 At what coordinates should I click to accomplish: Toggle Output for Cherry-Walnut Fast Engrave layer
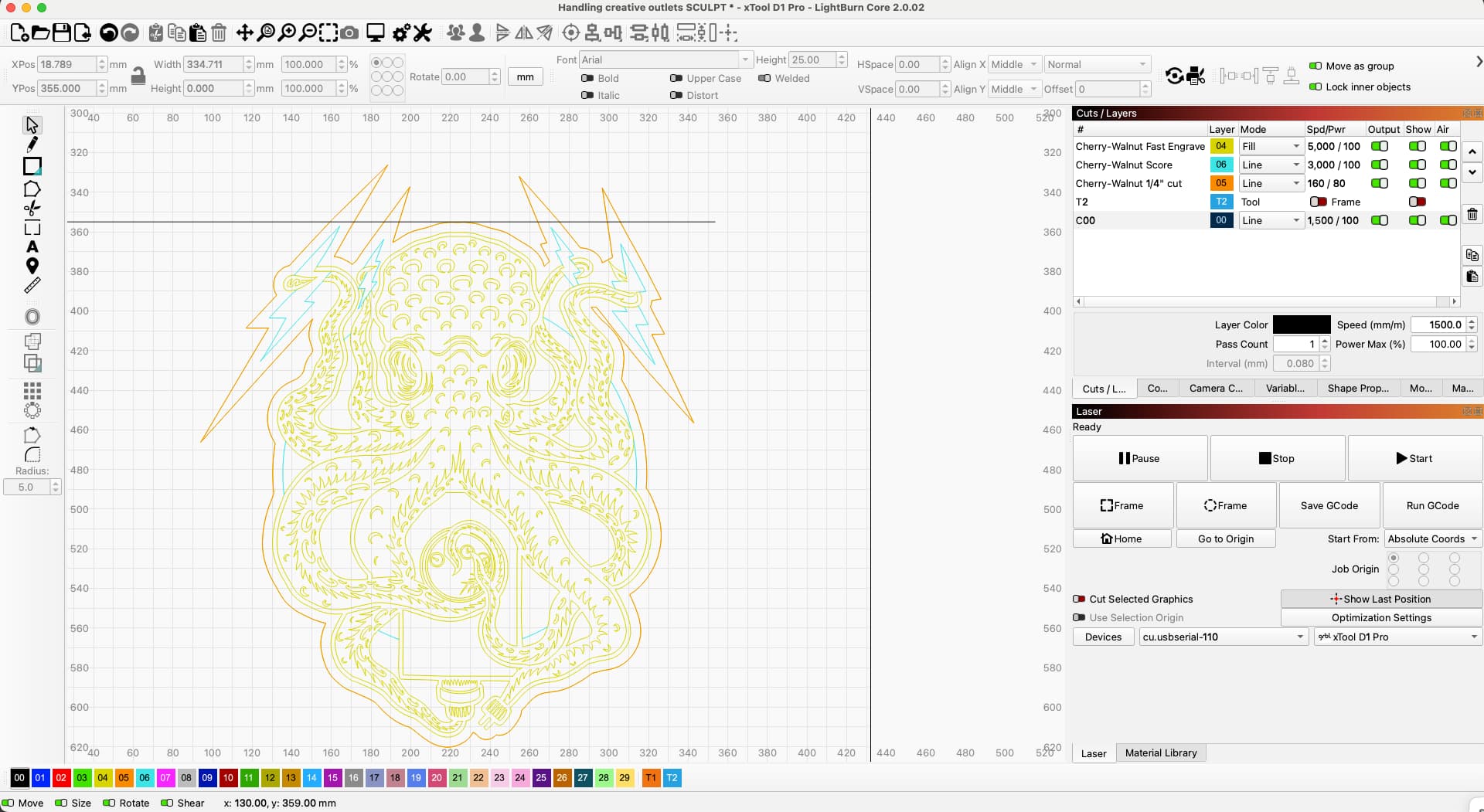pos(1380,146)
